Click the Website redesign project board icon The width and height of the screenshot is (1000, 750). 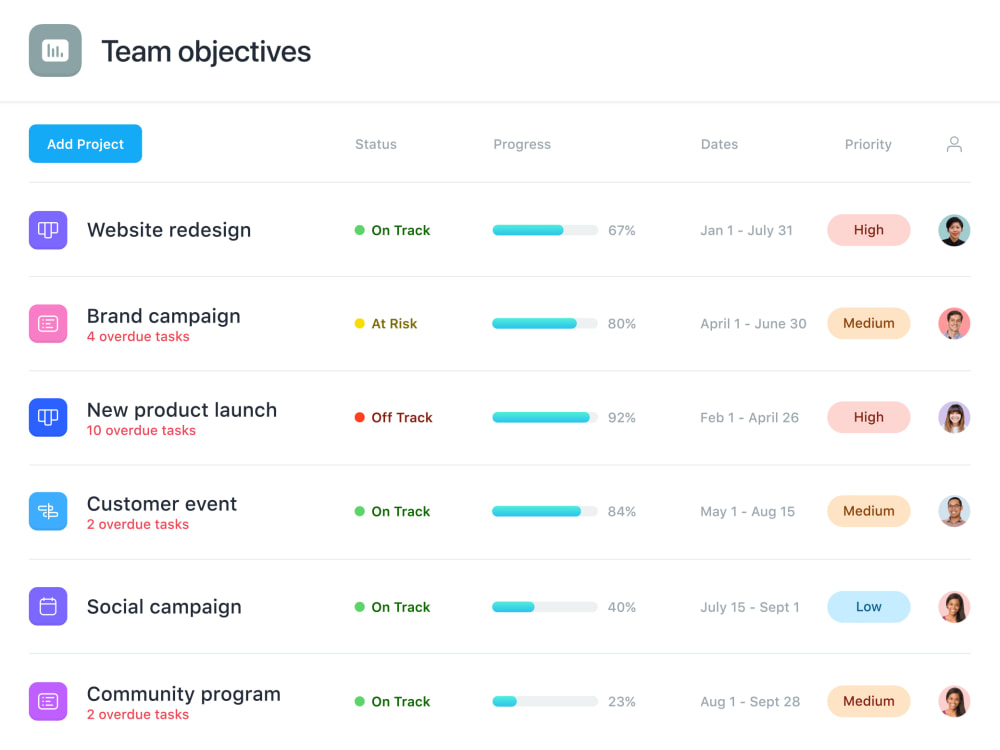[x=48, y=230]
